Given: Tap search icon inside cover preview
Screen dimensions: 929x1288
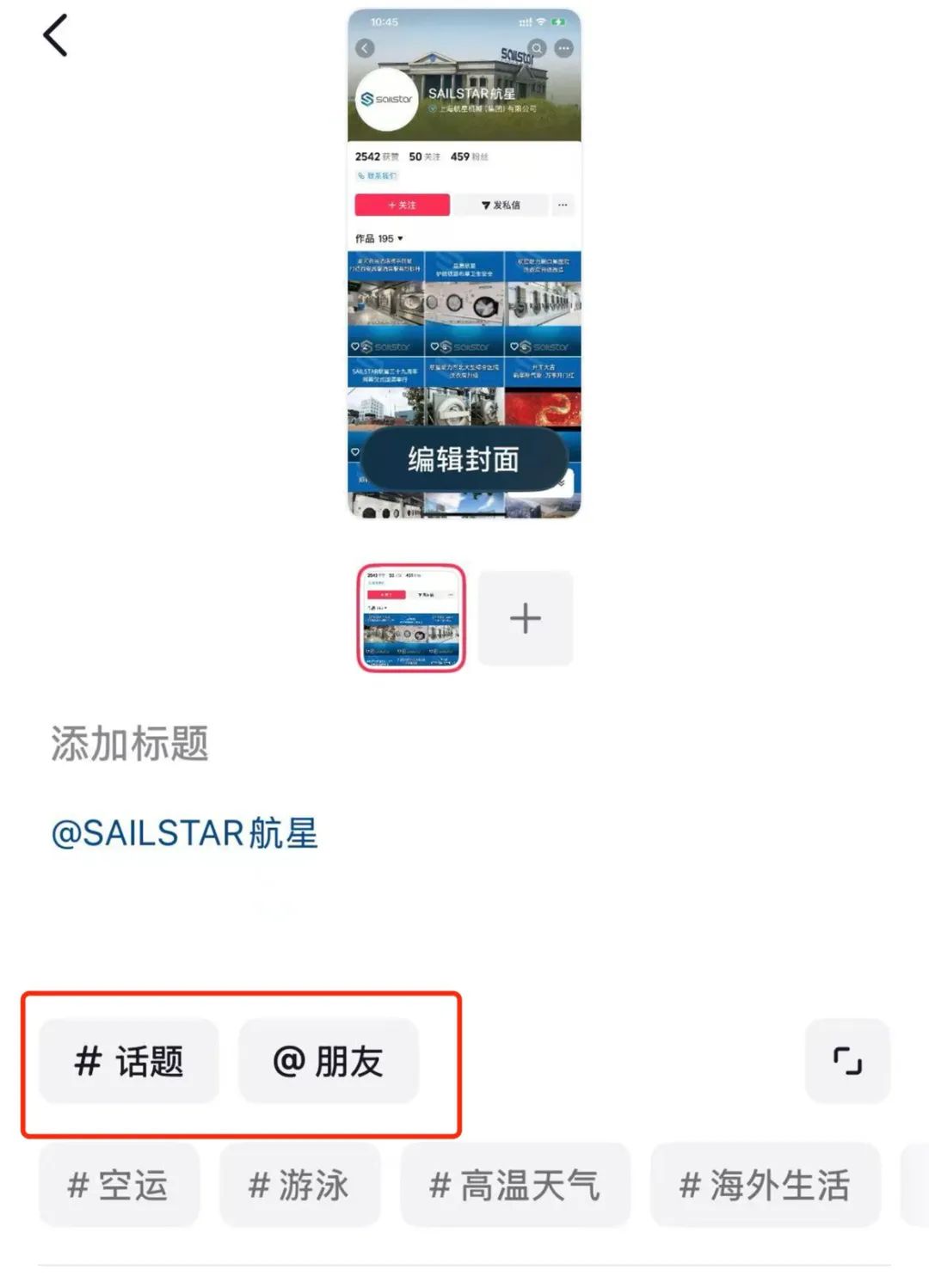Looking at the screenshot, I should (x=537, y=48).
